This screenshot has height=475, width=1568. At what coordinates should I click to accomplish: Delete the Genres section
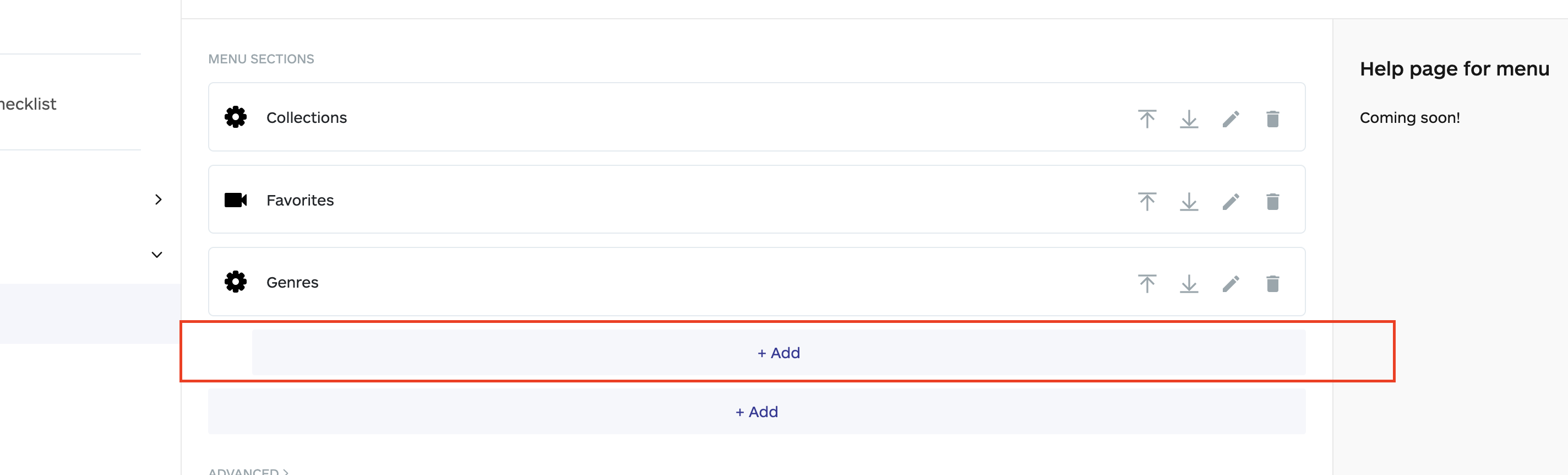(1273, 282)
